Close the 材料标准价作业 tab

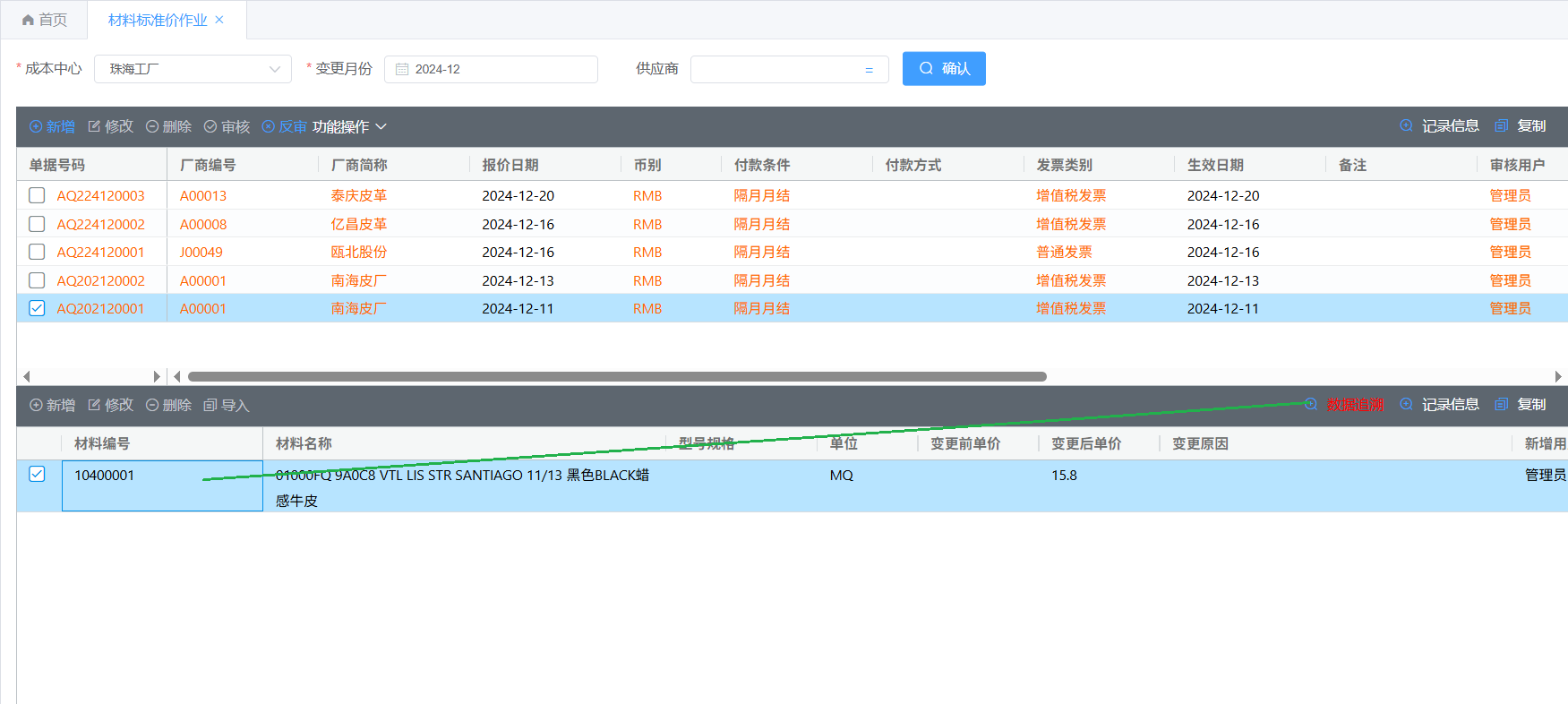(219, 20)
